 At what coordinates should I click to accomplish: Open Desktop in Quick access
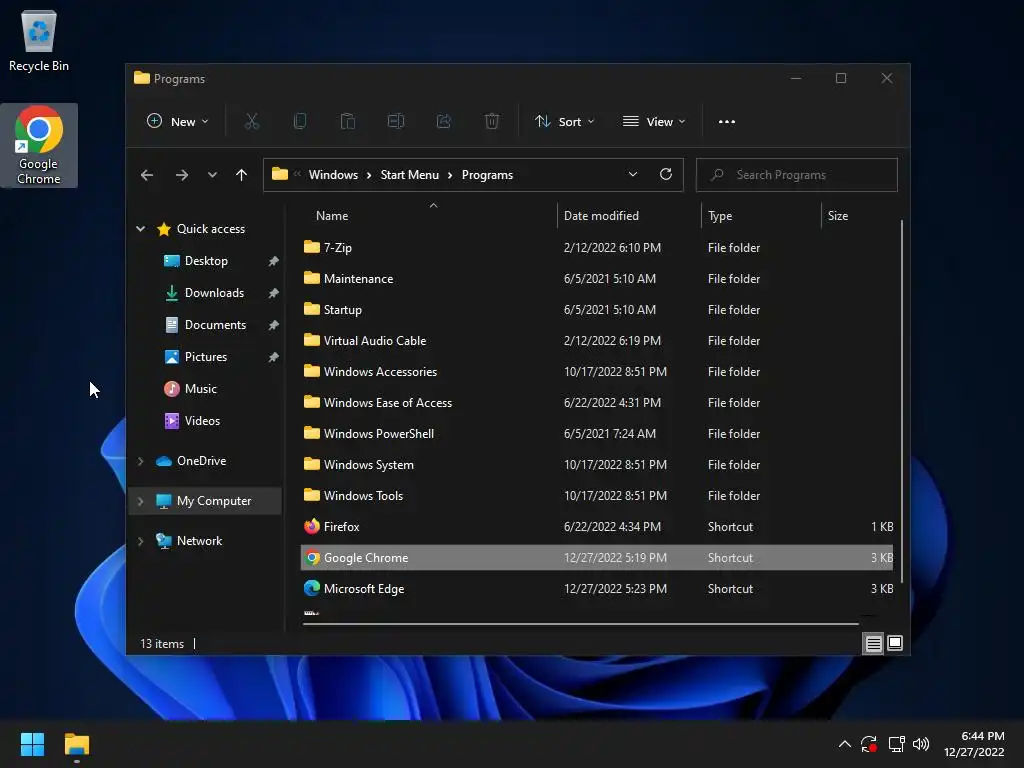[x=206, y=261]
